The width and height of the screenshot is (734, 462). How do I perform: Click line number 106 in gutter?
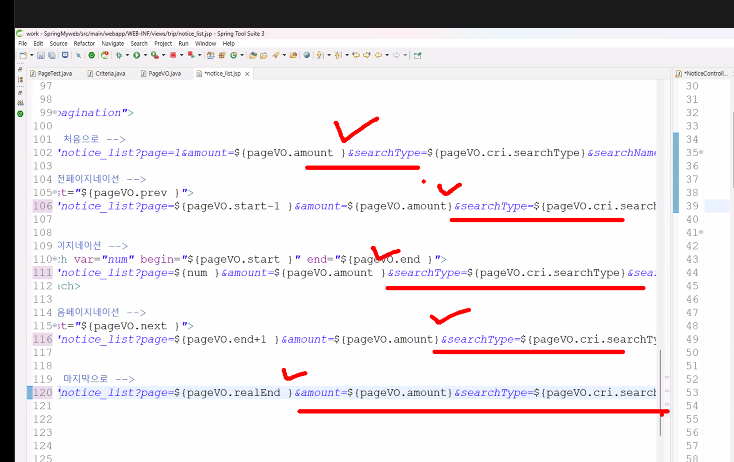pyautogui.click(x=43, y=206)
